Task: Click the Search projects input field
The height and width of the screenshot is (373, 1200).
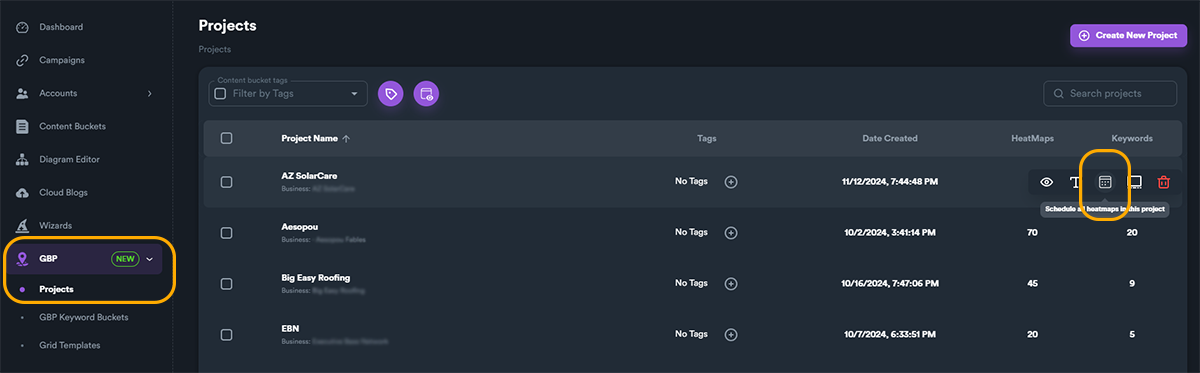Action: pyautogui.click(x=1110, y=93)
